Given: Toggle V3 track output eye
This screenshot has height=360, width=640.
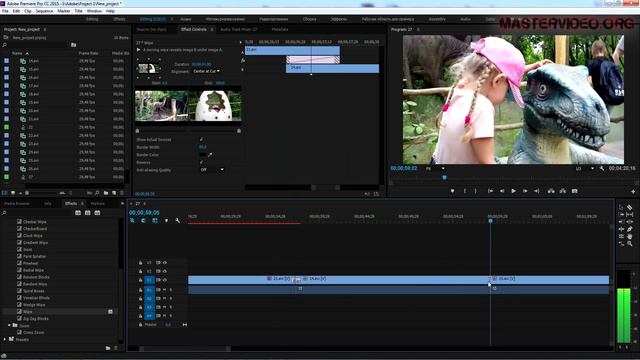Looking at the screenshot, I should (x=164, y=262).
